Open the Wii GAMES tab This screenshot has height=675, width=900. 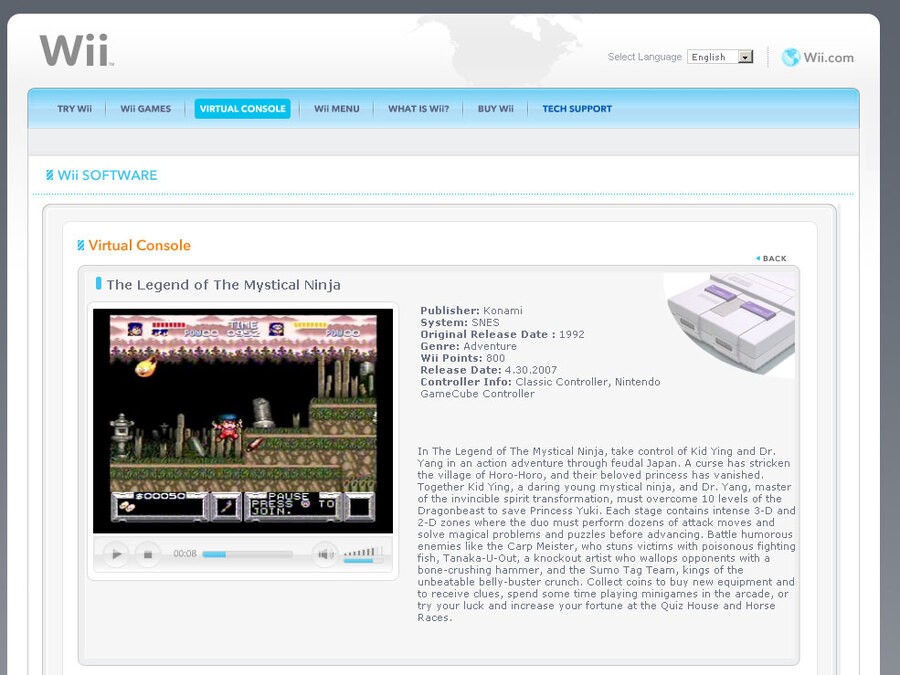click(146, 108)
